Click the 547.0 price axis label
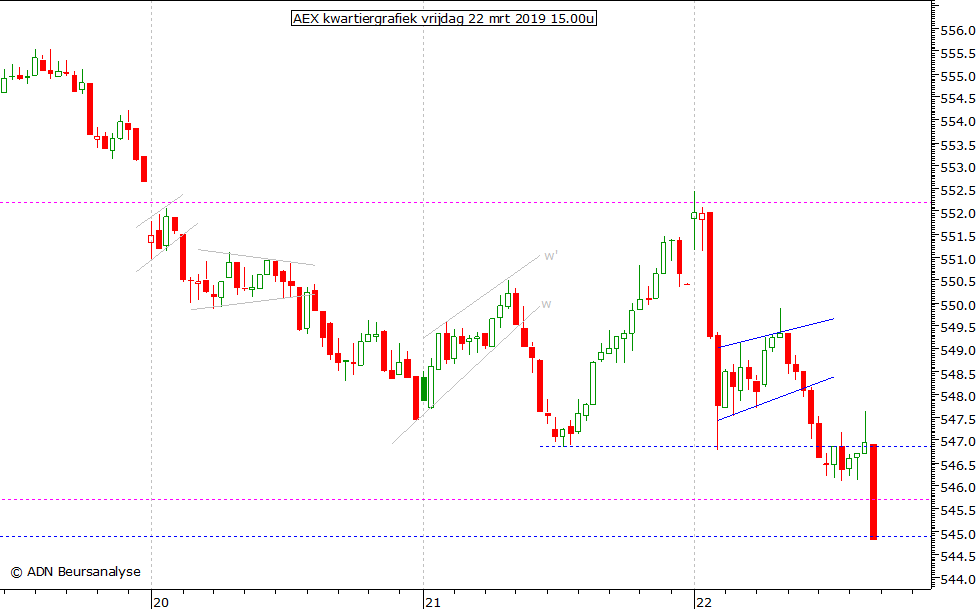The image size is (979, 609). click(x=958, y=443)
